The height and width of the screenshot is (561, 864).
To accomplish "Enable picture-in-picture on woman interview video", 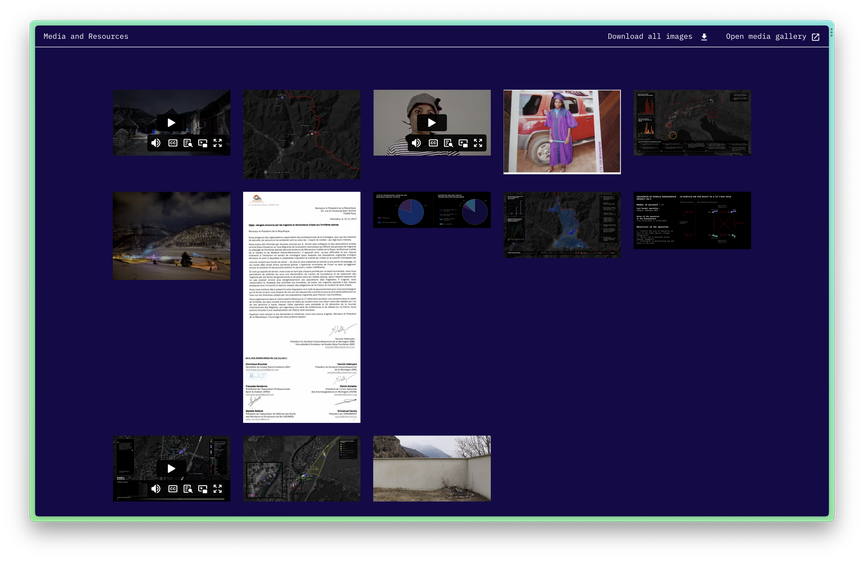I will (x=463, y=143).
